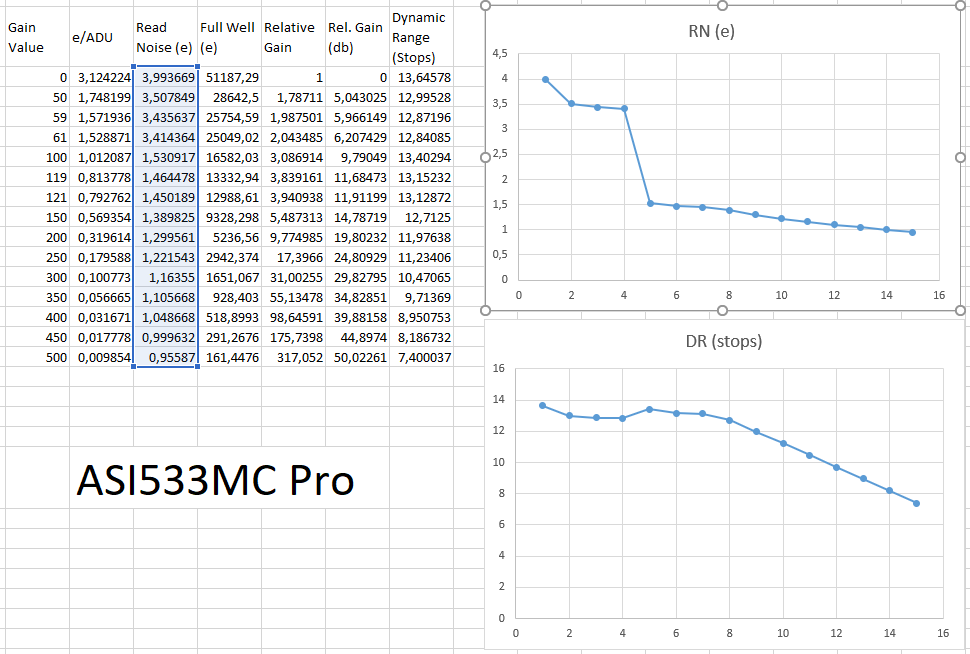Image resolution: width=970 pixels, height=654 pixels.
Task: Select the "Read Noise (e)" header cell
Action: 165,37
